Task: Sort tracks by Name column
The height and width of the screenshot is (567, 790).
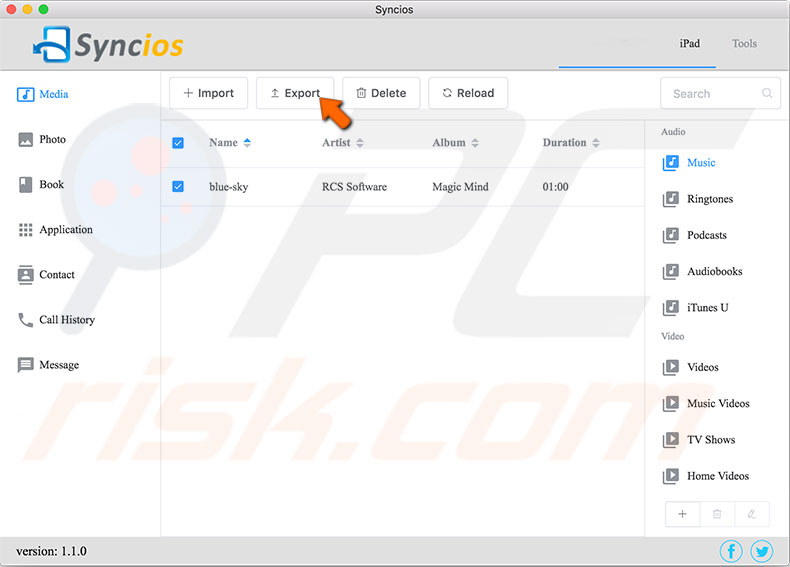Action: (x=230, y=143)
